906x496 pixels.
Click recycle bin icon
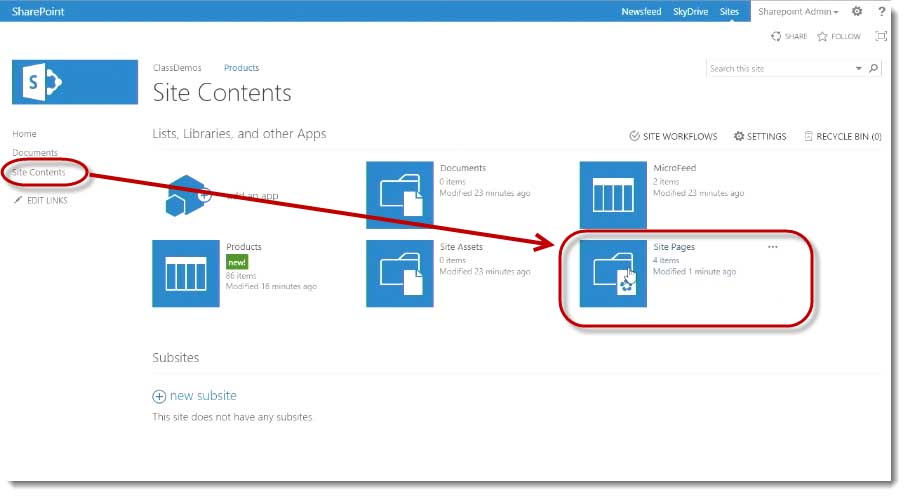pos(808,136)
